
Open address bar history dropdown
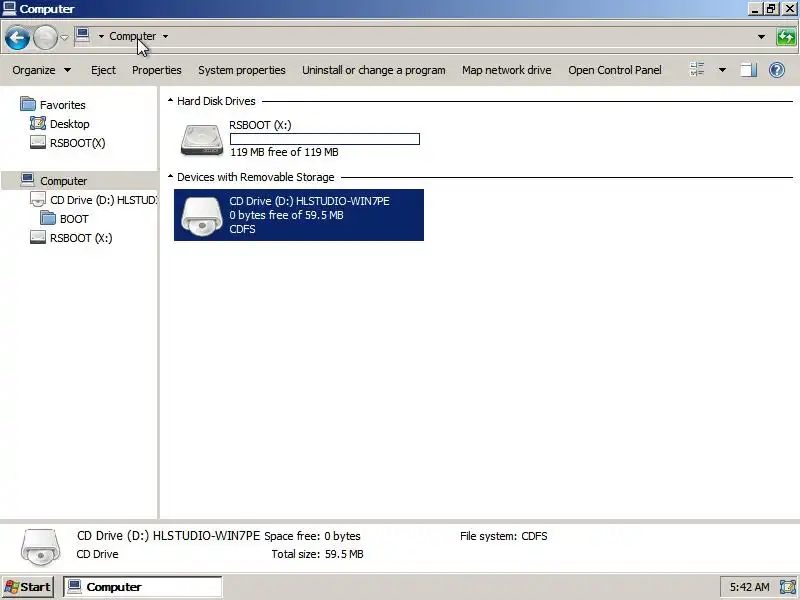[x=761, y=37]
